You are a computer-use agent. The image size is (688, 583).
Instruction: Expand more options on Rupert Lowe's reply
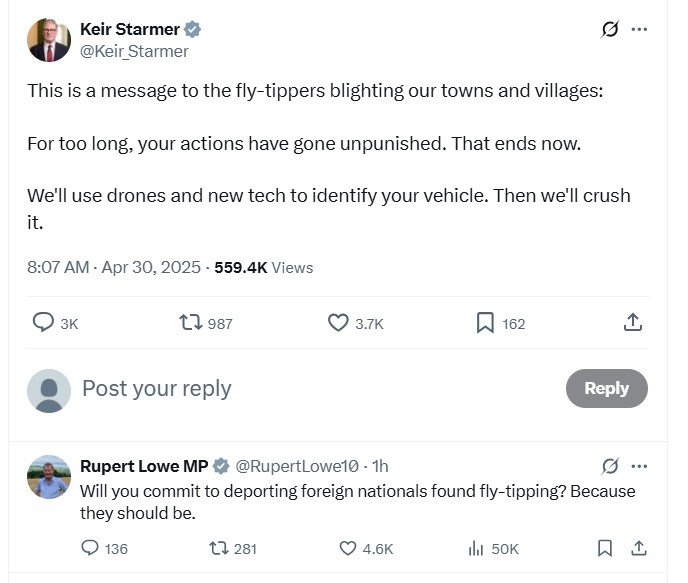tap(640, 466)
